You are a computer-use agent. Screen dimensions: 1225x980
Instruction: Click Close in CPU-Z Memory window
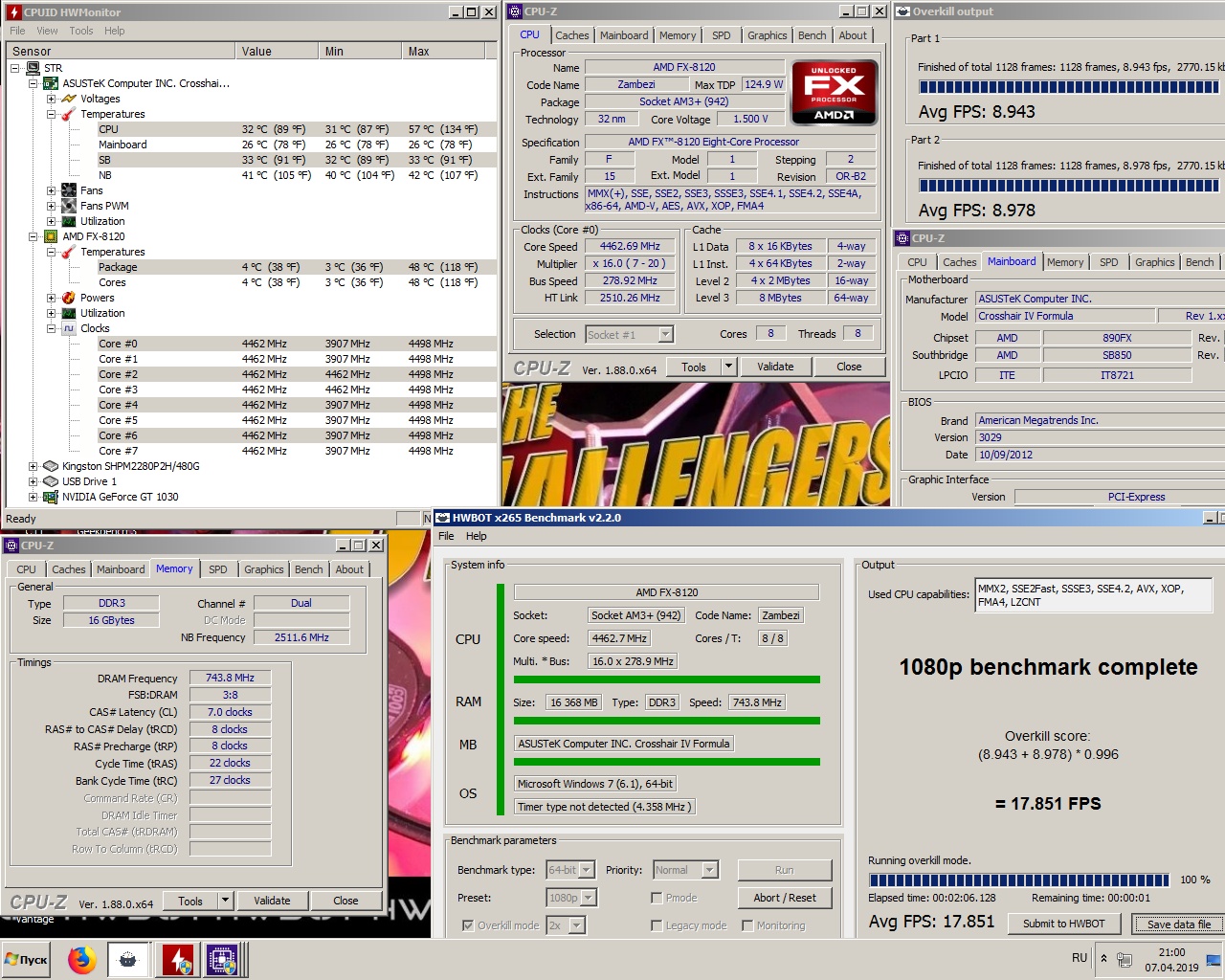tap(345, 901)
